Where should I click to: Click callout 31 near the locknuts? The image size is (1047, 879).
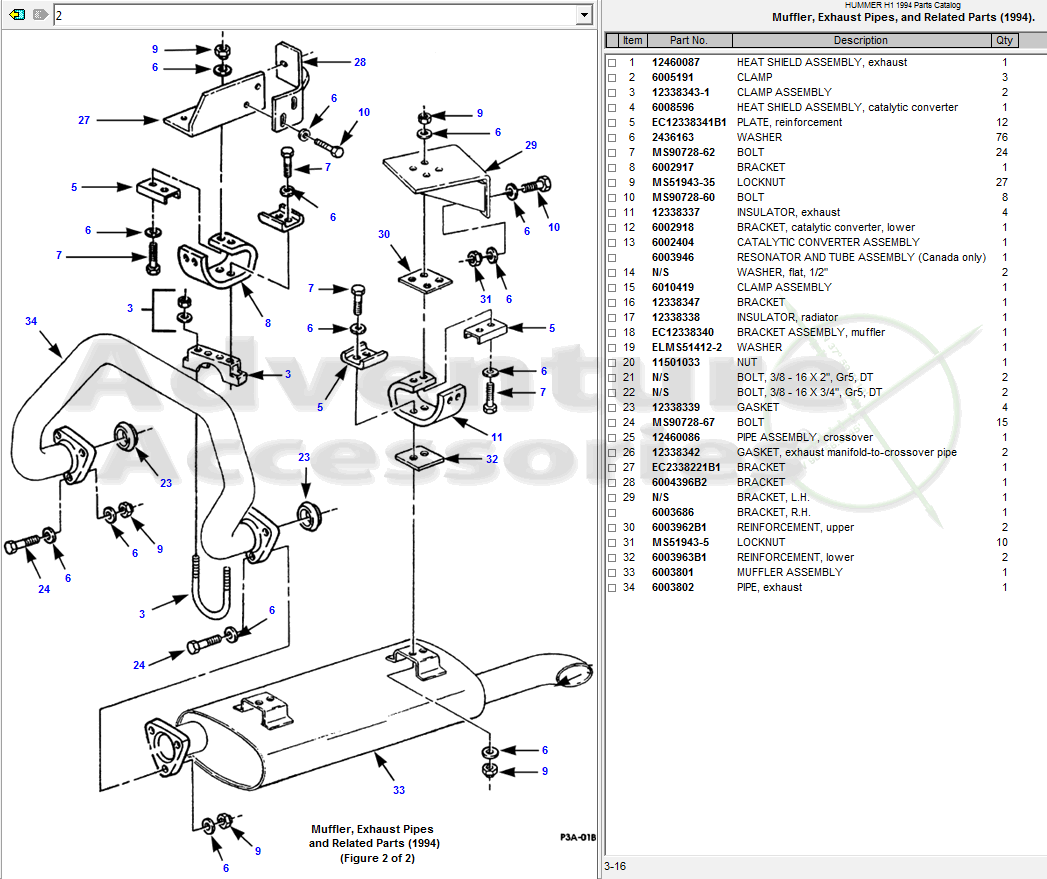485,300
